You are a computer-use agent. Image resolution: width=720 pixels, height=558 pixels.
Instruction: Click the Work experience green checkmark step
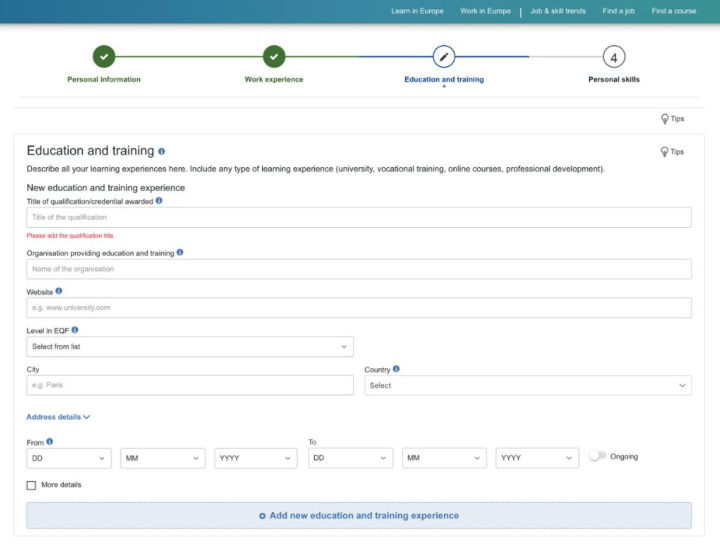coord(274,57)
